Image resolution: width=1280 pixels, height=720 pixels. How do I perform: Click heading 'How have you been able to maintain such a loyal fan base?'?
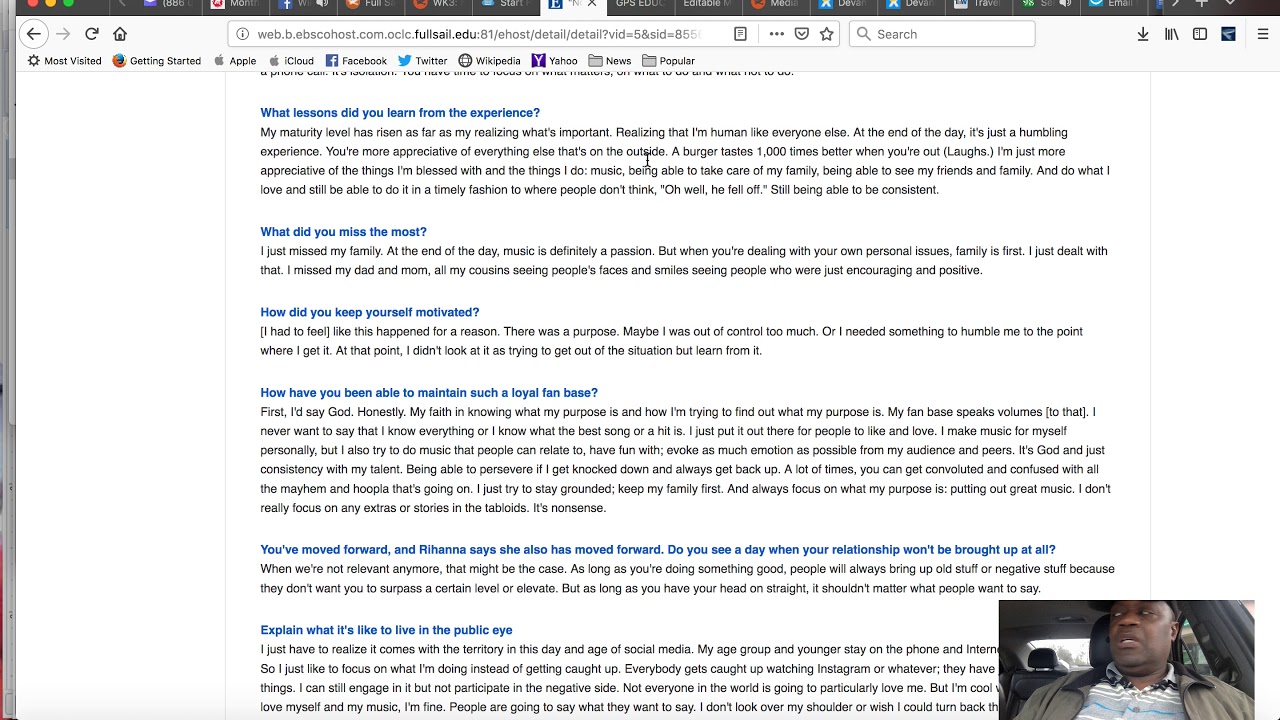[429, 393]
